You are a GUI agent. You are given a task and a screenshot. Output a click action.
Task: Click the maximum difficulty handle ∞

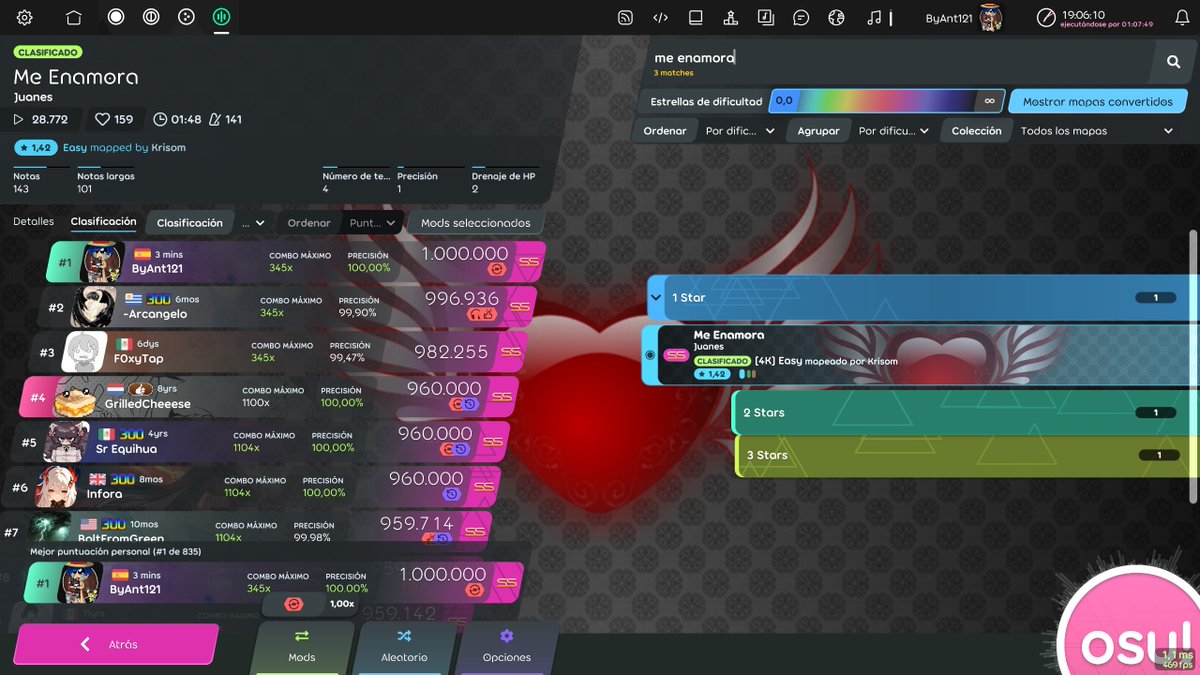click(989, 101)
